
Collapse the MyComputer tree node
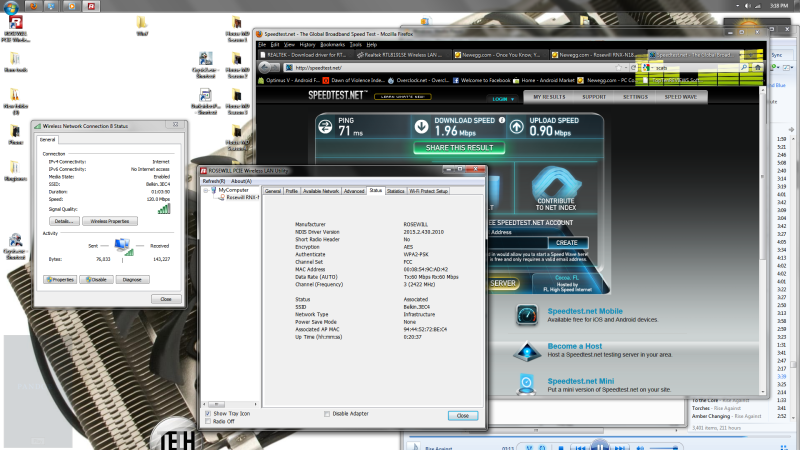(x=206, y=190)
